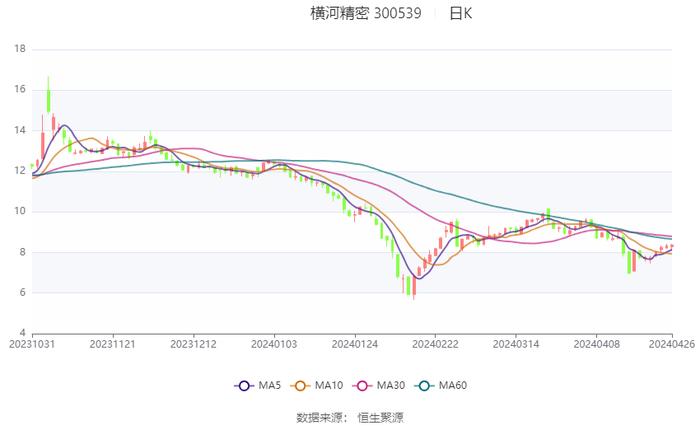
Task: Toggle the MA60 legend series
Action: (441, 386)
